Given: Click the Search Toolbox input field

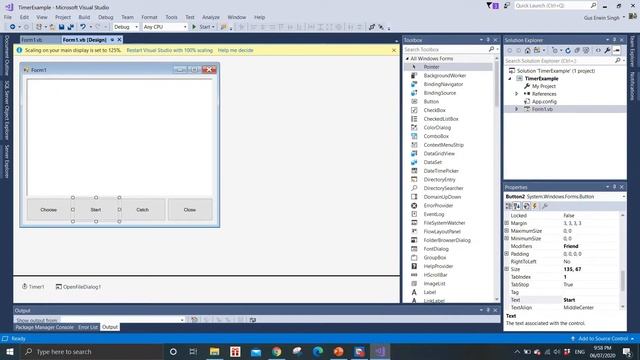Looking at the screenshot, I should [446, 49].
